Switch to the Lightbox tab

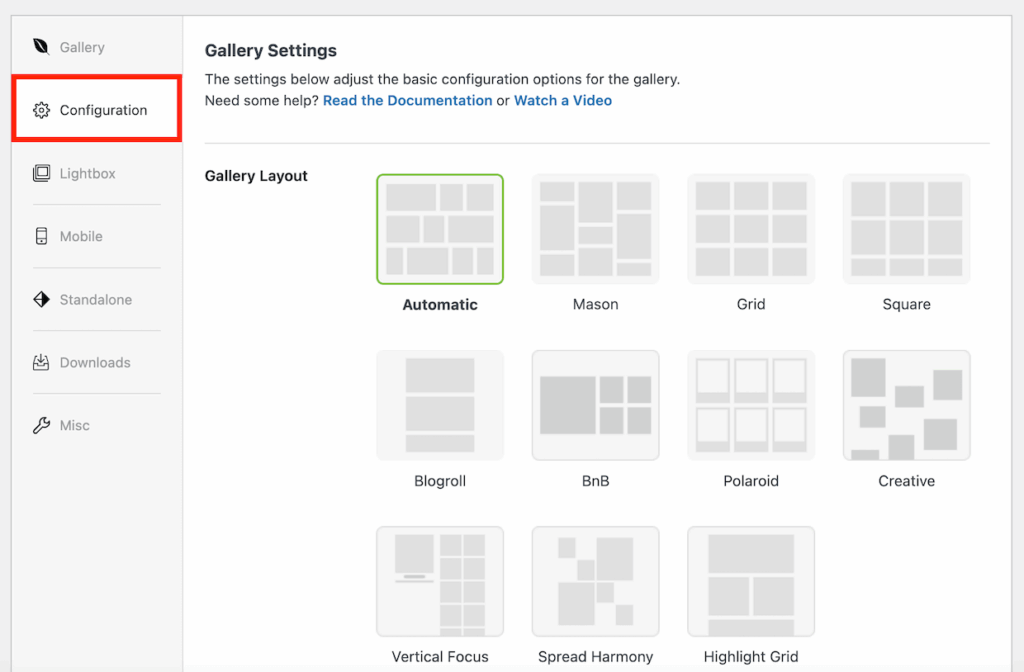tap(87, 173)
